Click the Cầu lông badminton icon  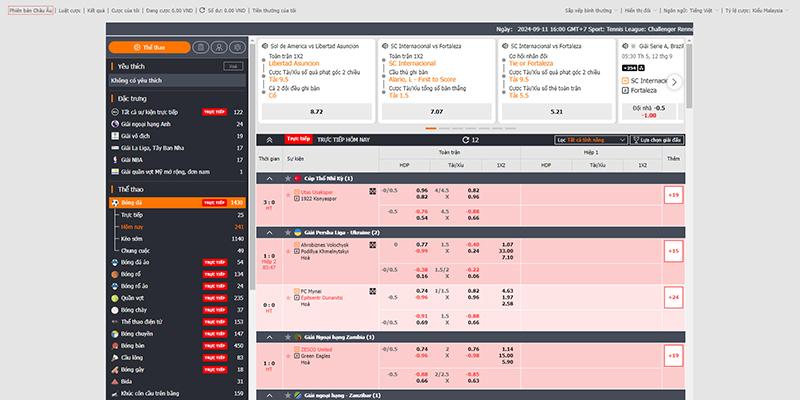click(x=115, y=358)
